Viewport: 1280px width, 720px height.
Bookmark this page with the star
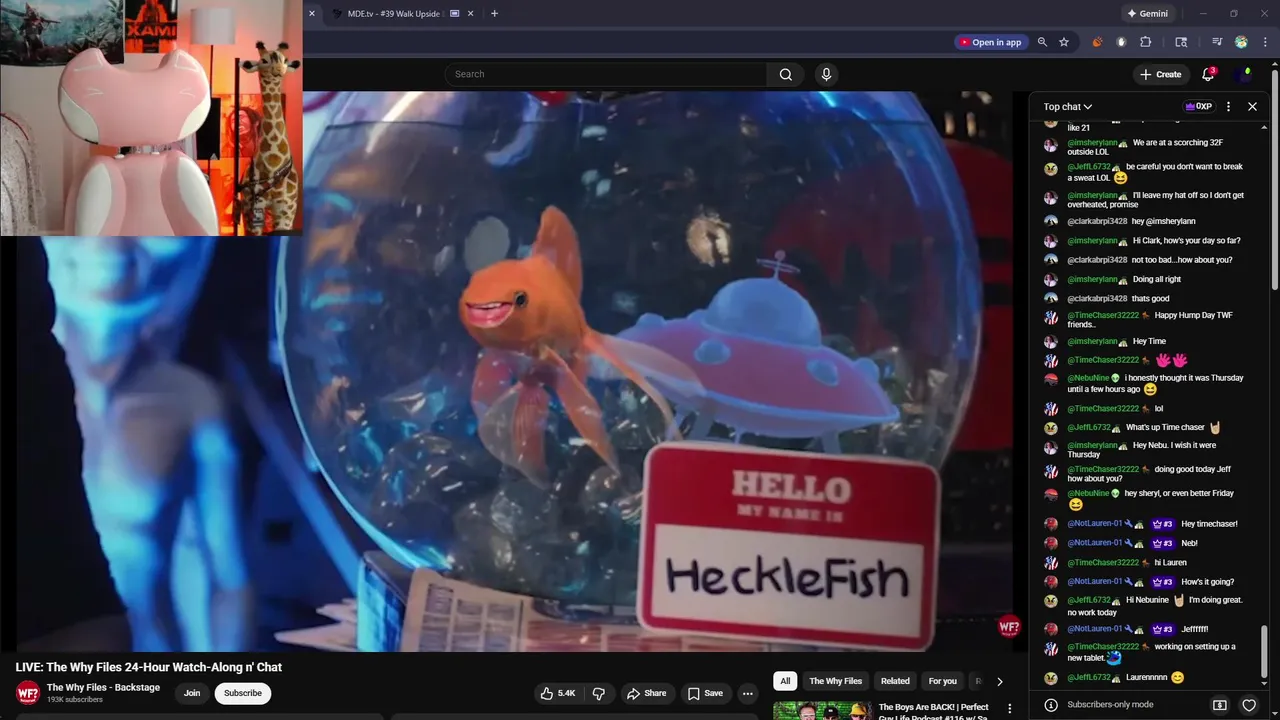(1064, 42)
